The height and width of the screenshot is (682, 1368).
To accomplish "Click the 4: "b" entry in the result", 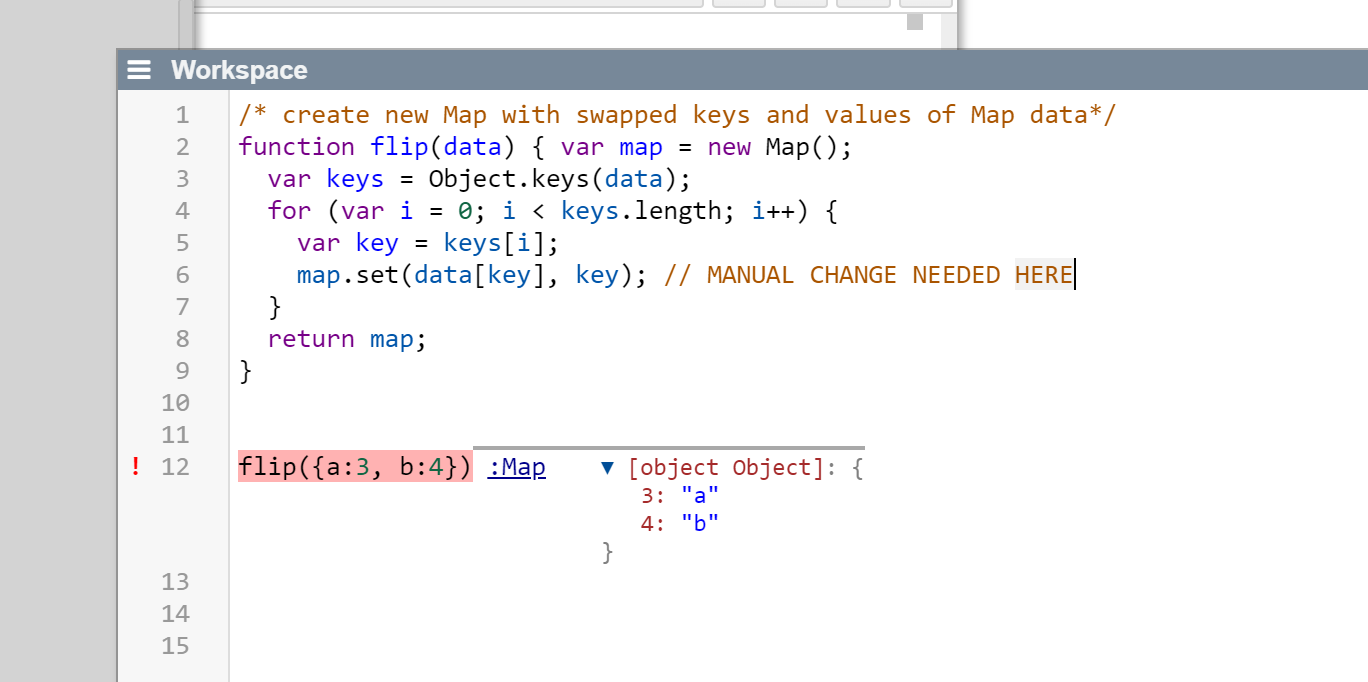I will click(x=679, y=523).
